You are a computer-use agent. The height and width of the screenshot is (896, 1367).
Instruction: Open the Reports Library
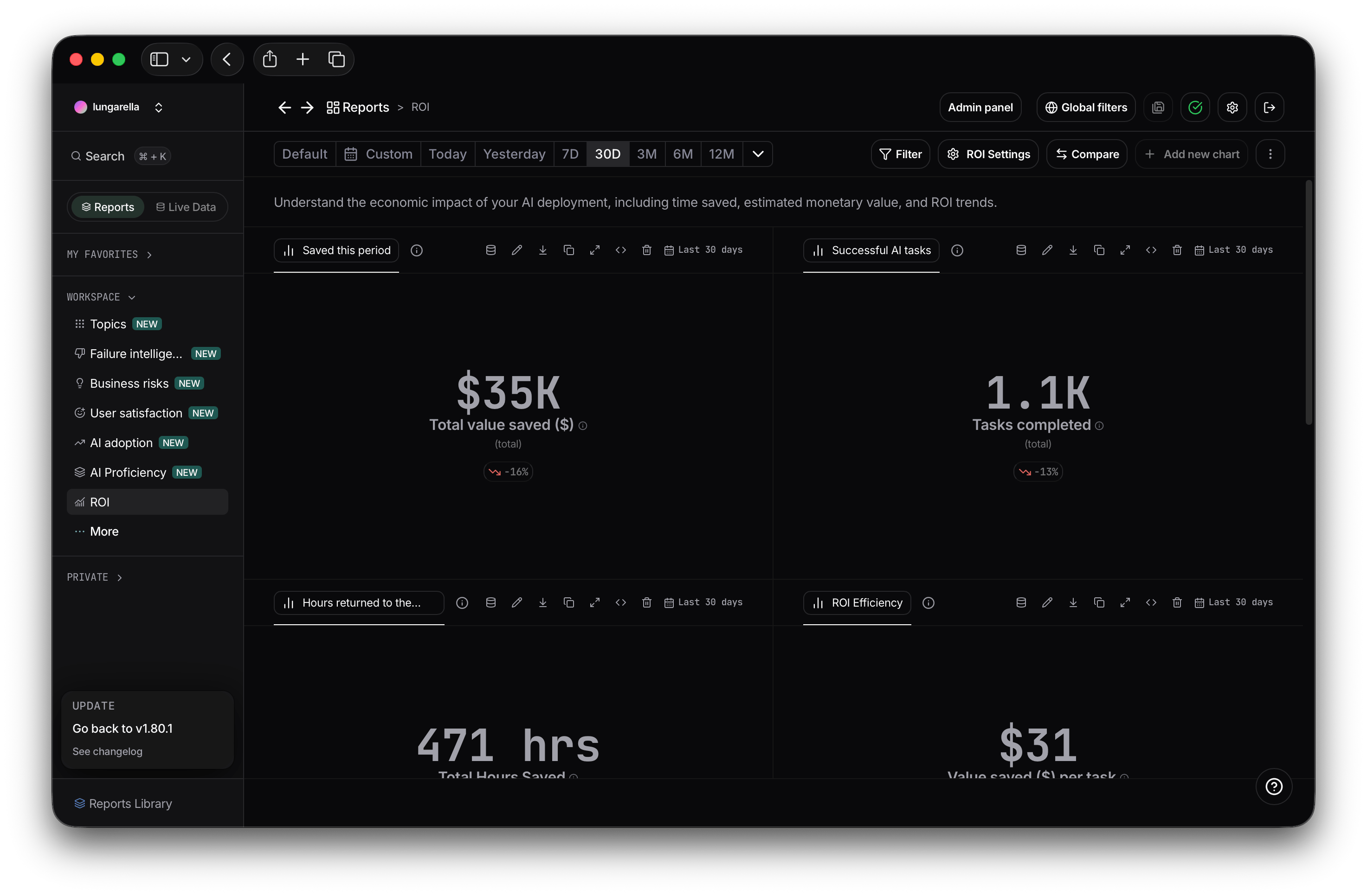[x=123, y=804]
